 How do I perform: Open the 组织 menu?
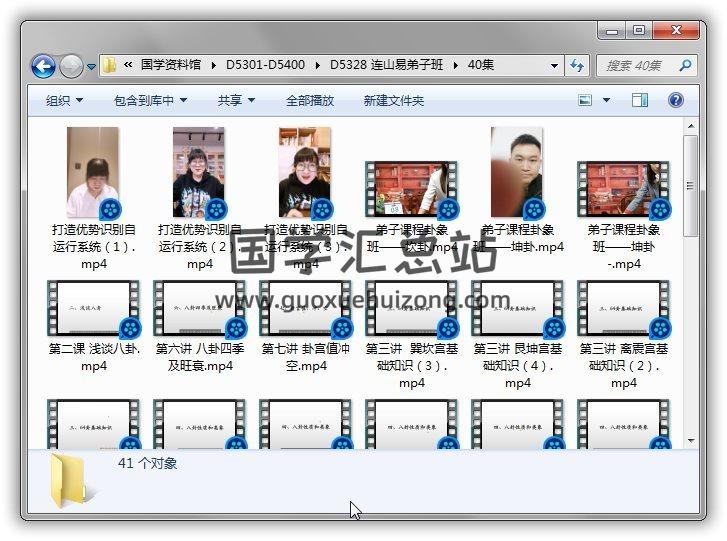pos(64,100)
